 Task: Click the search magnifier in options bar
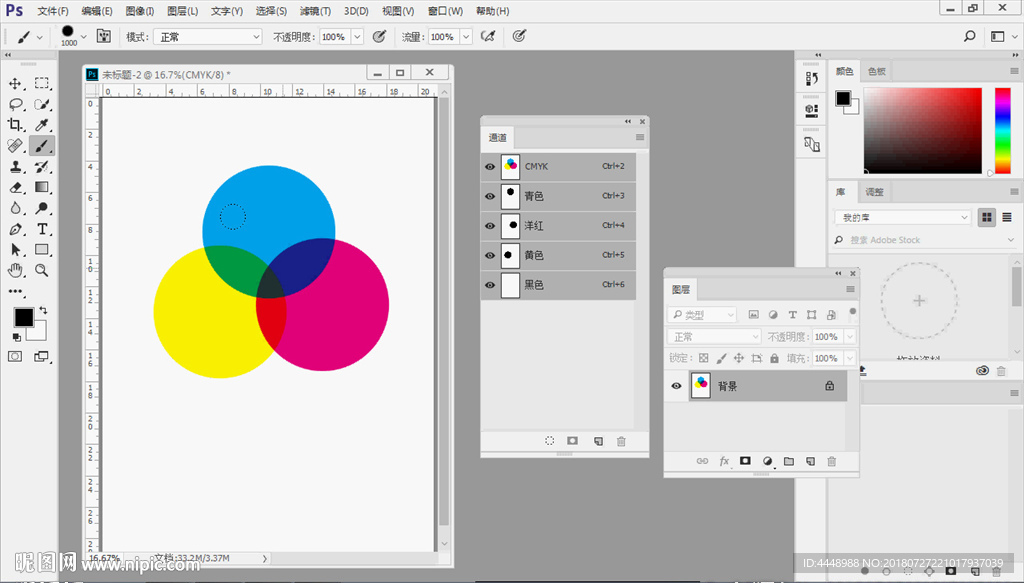[x=970, y=37]
